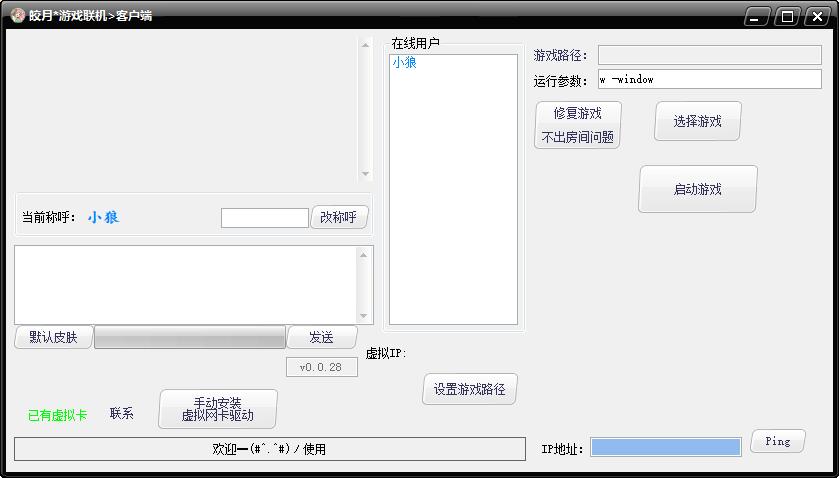Click the chat log scrollbar up arrow
The width and height of the screenshot is (839, 478).
tap(365, 45)
